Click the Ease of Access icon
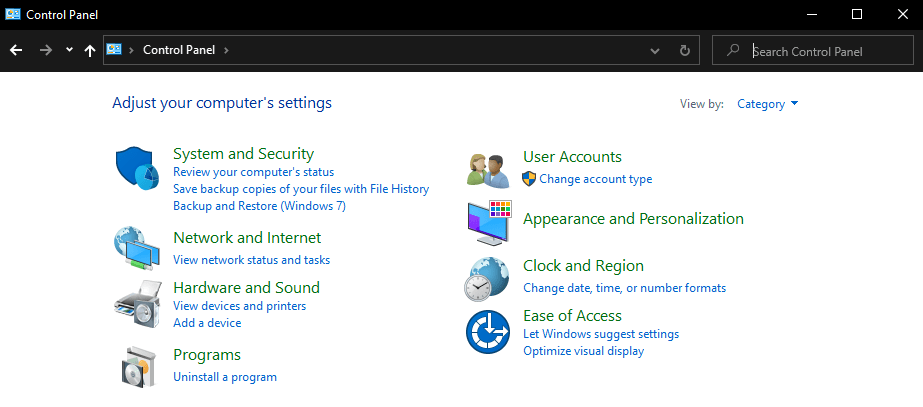The height and width of the screenshot is (407, 923). [488, 332]
